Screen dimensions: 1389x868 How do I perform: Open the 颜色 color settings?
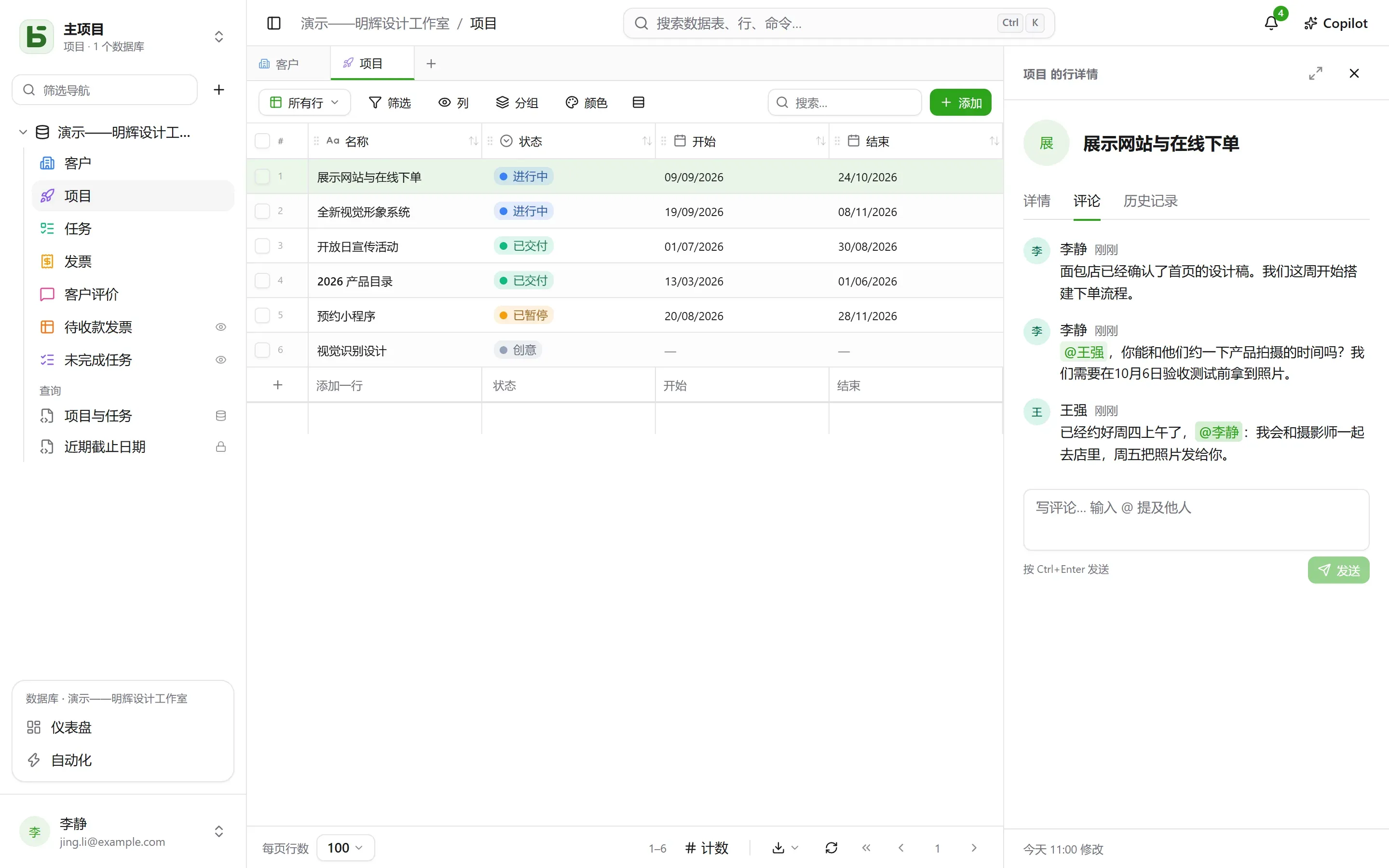tap(586, 102)
